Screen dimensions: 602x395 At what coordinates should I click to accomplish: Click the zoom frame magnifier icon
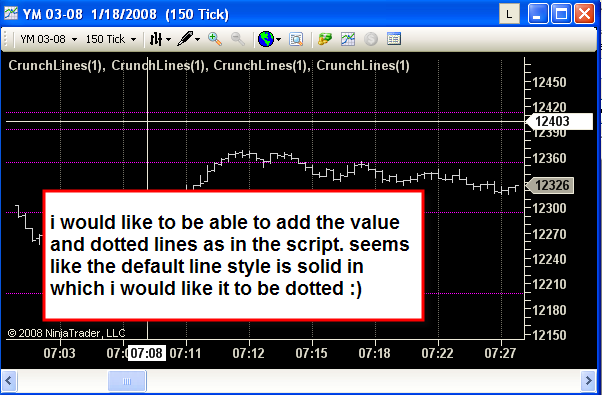296,39
